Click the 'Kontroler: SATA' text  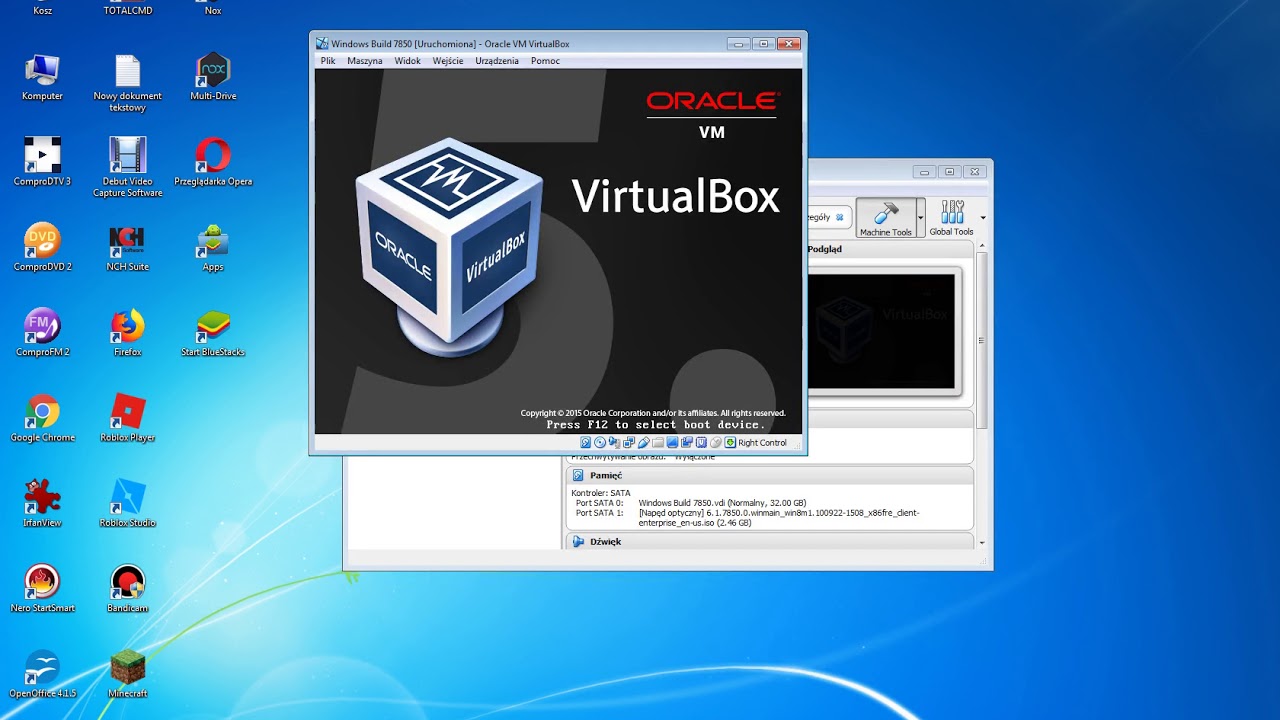click(601, 492)
